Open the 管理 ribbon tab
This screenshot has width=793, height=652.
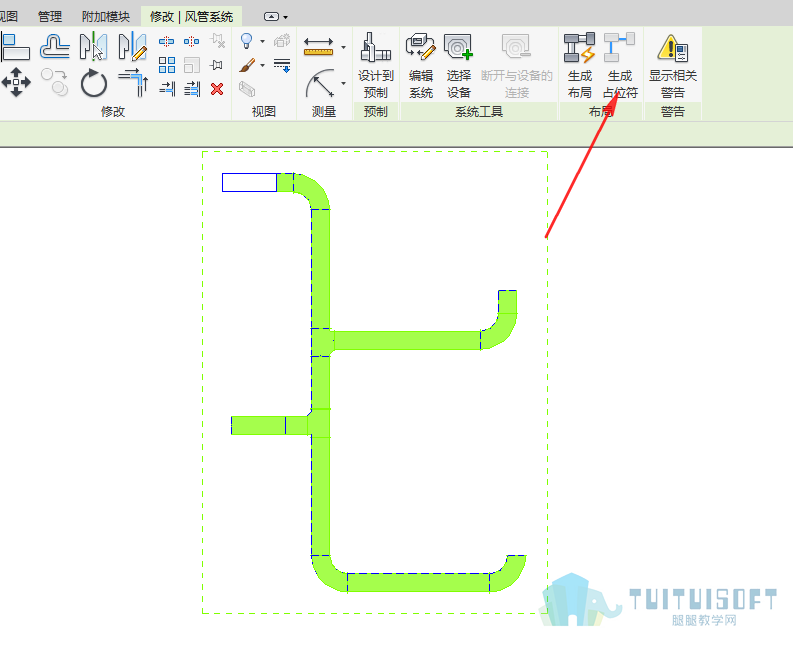coord(50,17)
